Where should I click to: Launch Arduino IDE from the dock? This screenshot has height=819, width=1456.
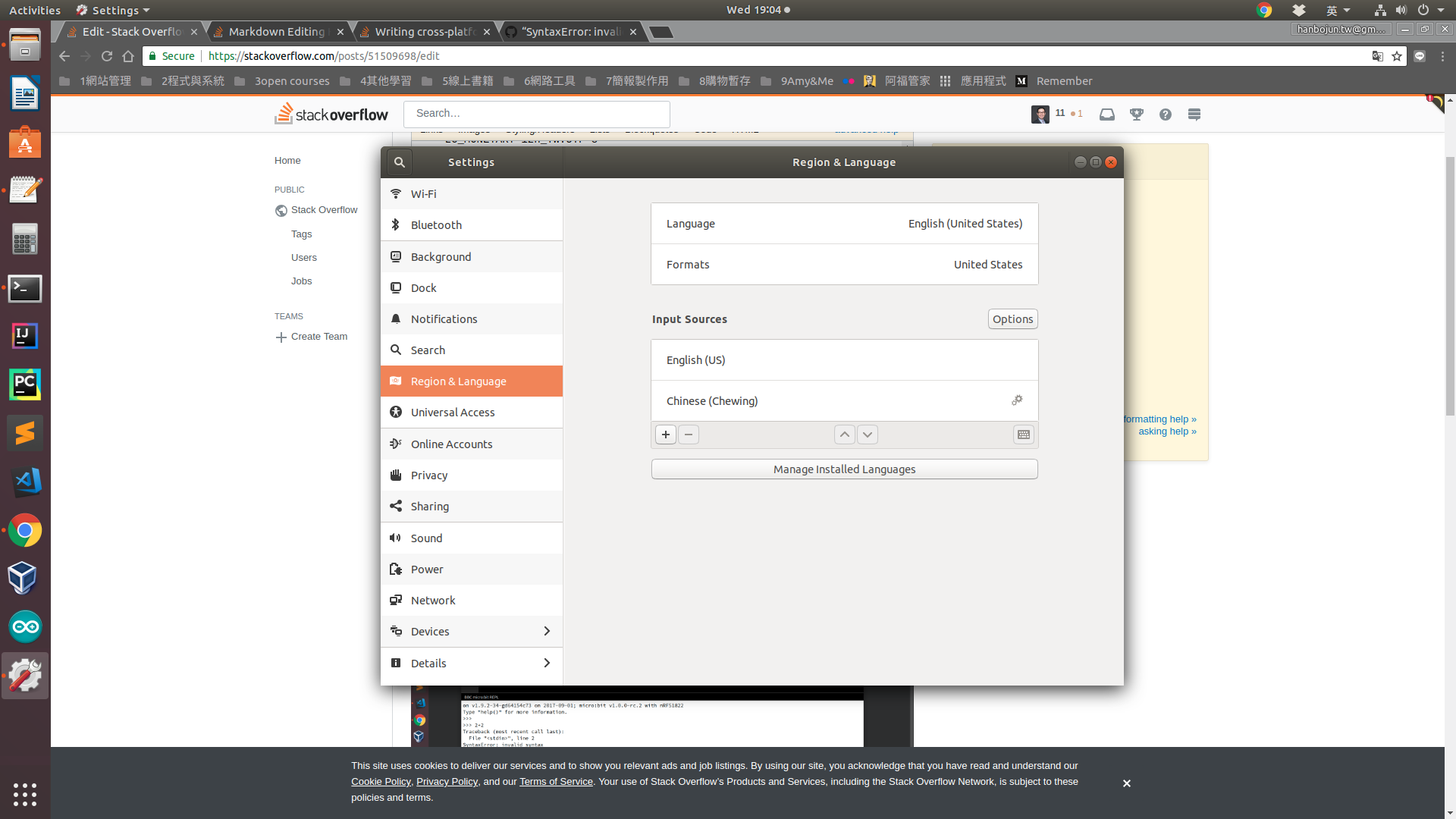[x=25, y=627]
